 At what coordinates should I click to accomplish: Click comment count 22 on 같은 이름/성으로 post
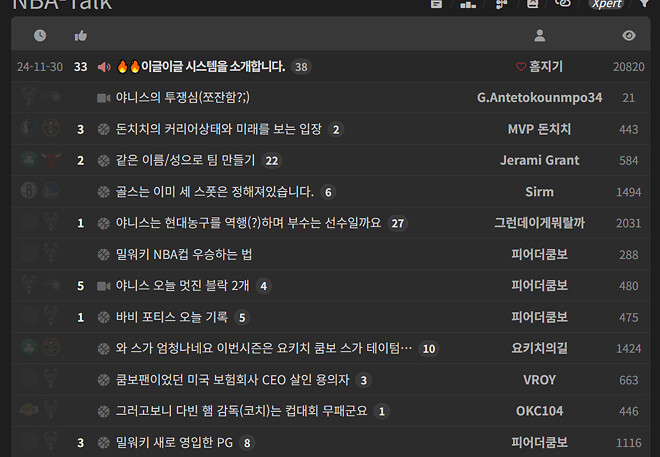pos(271,161)
